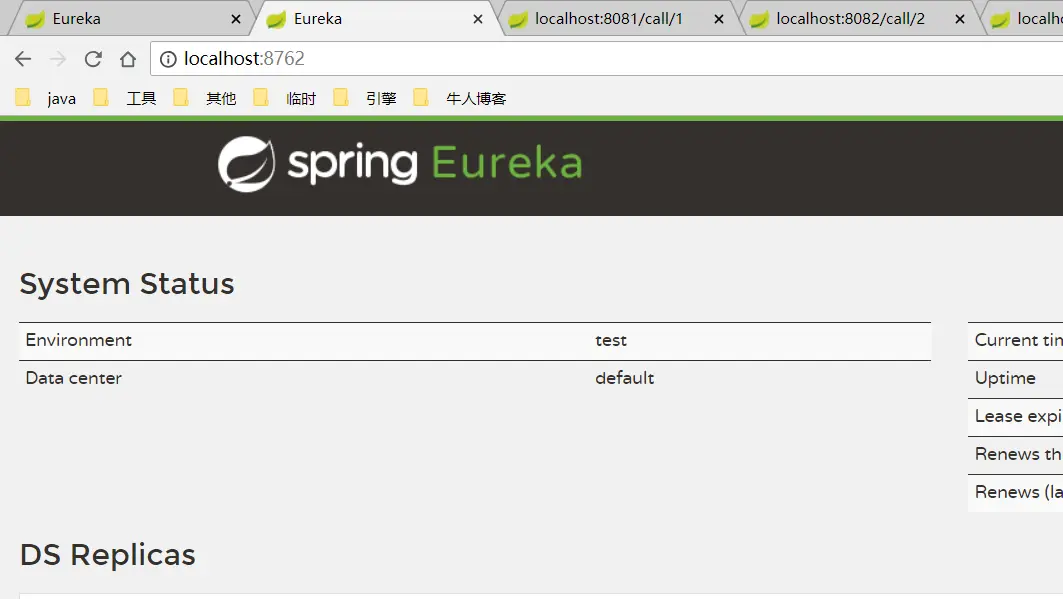The image size is (1063, 599).
Task: Close the localhost:8081/call/1 tab
Action: point(719,19)
